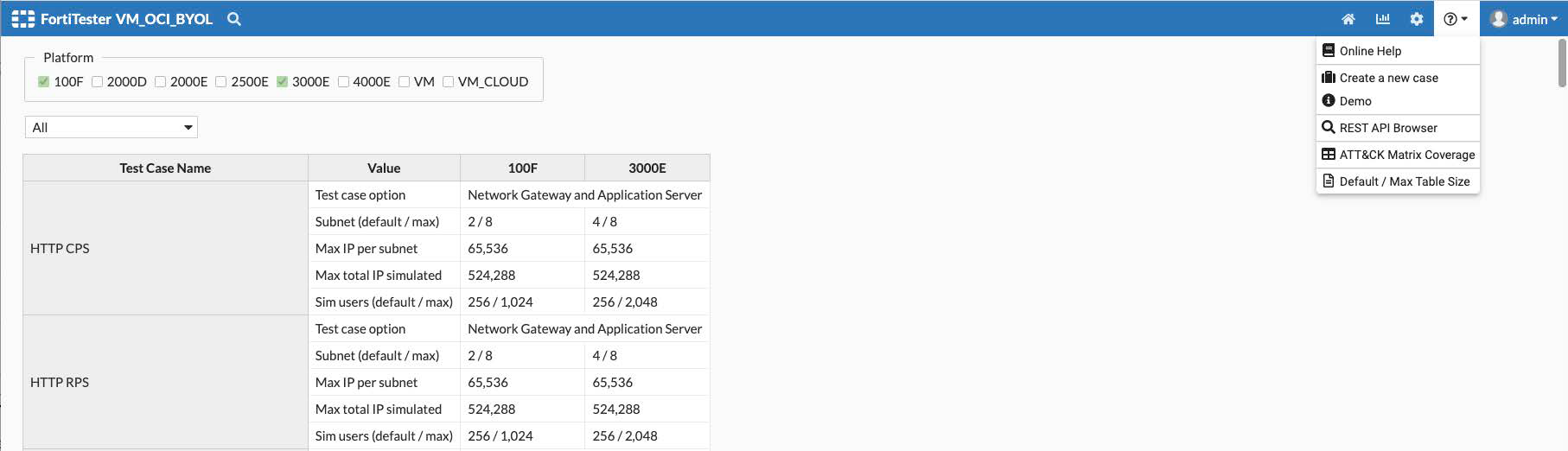Click the page vertical scrollbar

tap(1562, 62)
